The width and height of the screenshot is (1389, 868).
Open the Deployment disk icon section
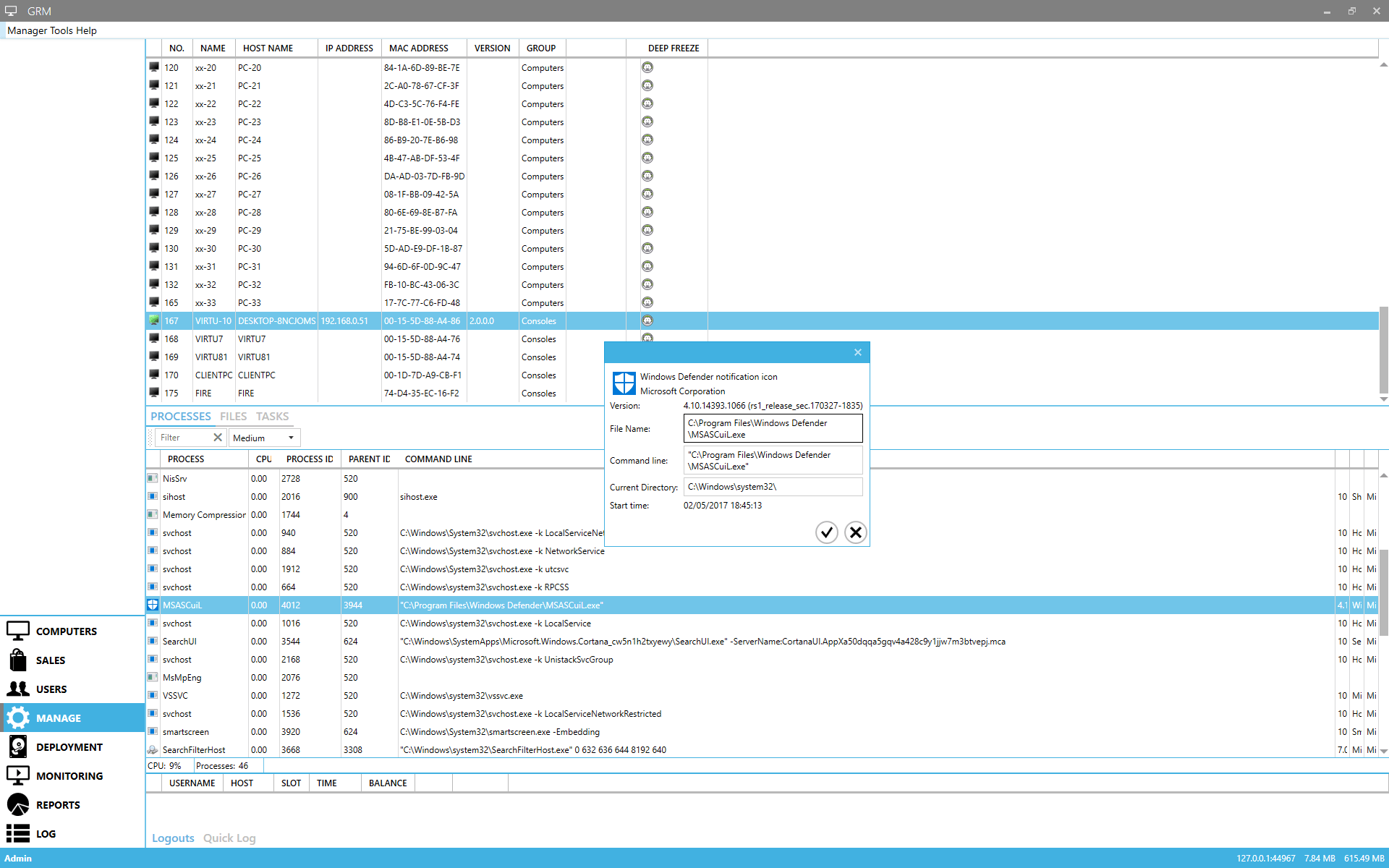[69, 747]
